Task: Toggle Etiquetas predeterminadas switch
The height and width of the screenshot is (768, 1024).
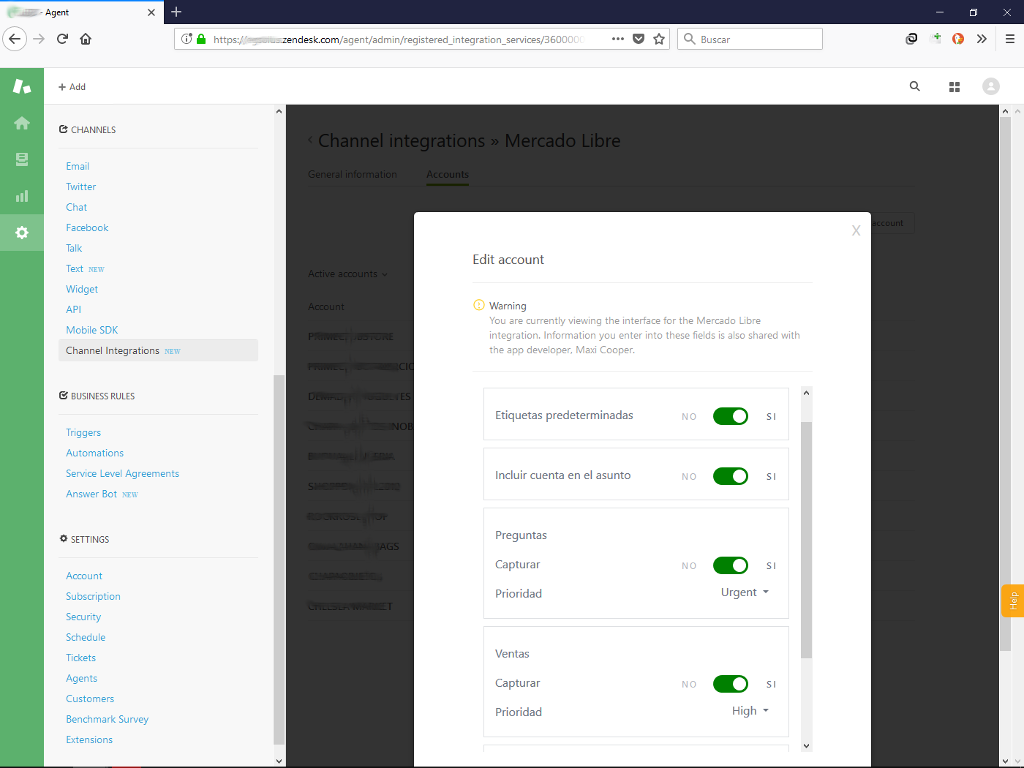Action: tap(730, 416)
